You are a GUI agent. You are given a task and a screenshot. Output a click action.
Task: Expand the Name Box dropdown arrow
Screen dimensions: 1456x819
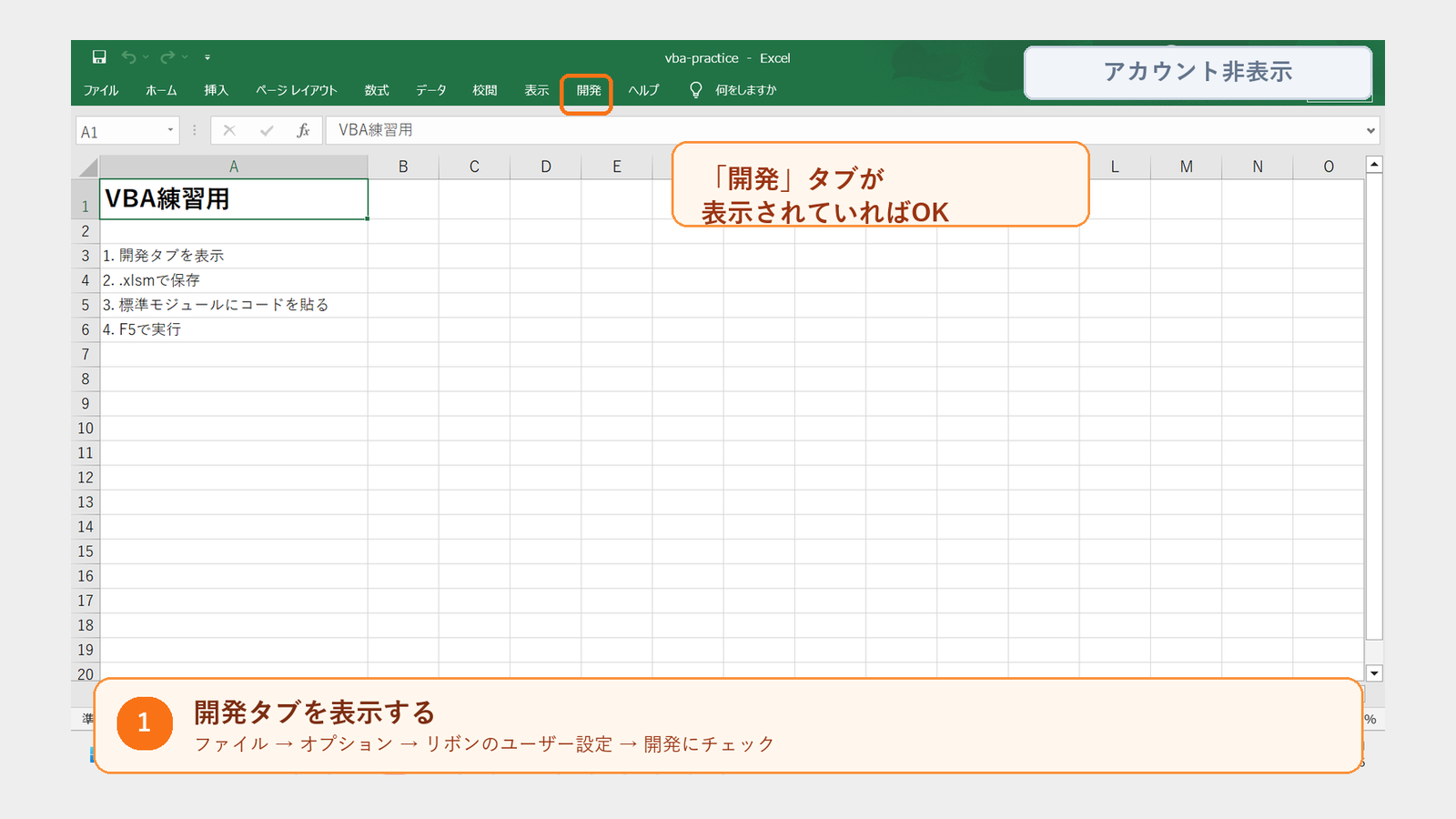(x=170, y=130)
